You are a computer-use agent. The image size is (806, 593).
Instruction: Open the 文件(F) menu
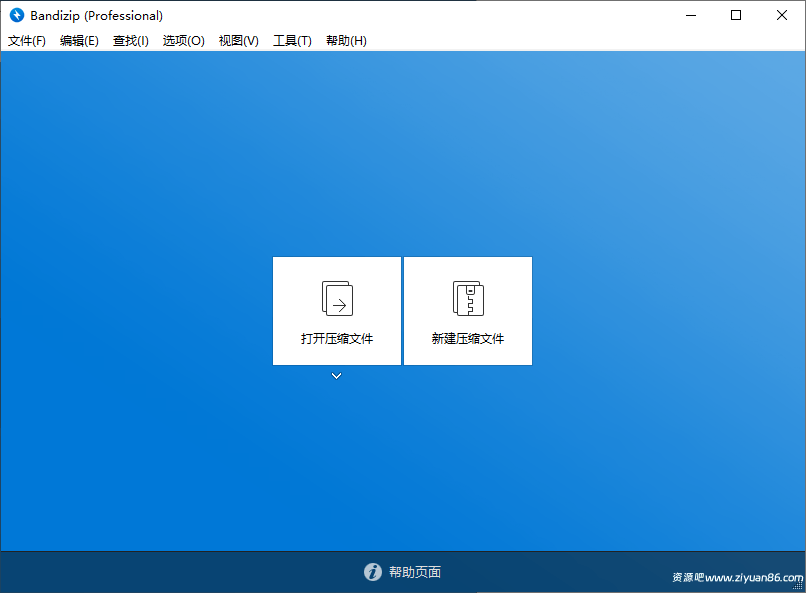27,41
